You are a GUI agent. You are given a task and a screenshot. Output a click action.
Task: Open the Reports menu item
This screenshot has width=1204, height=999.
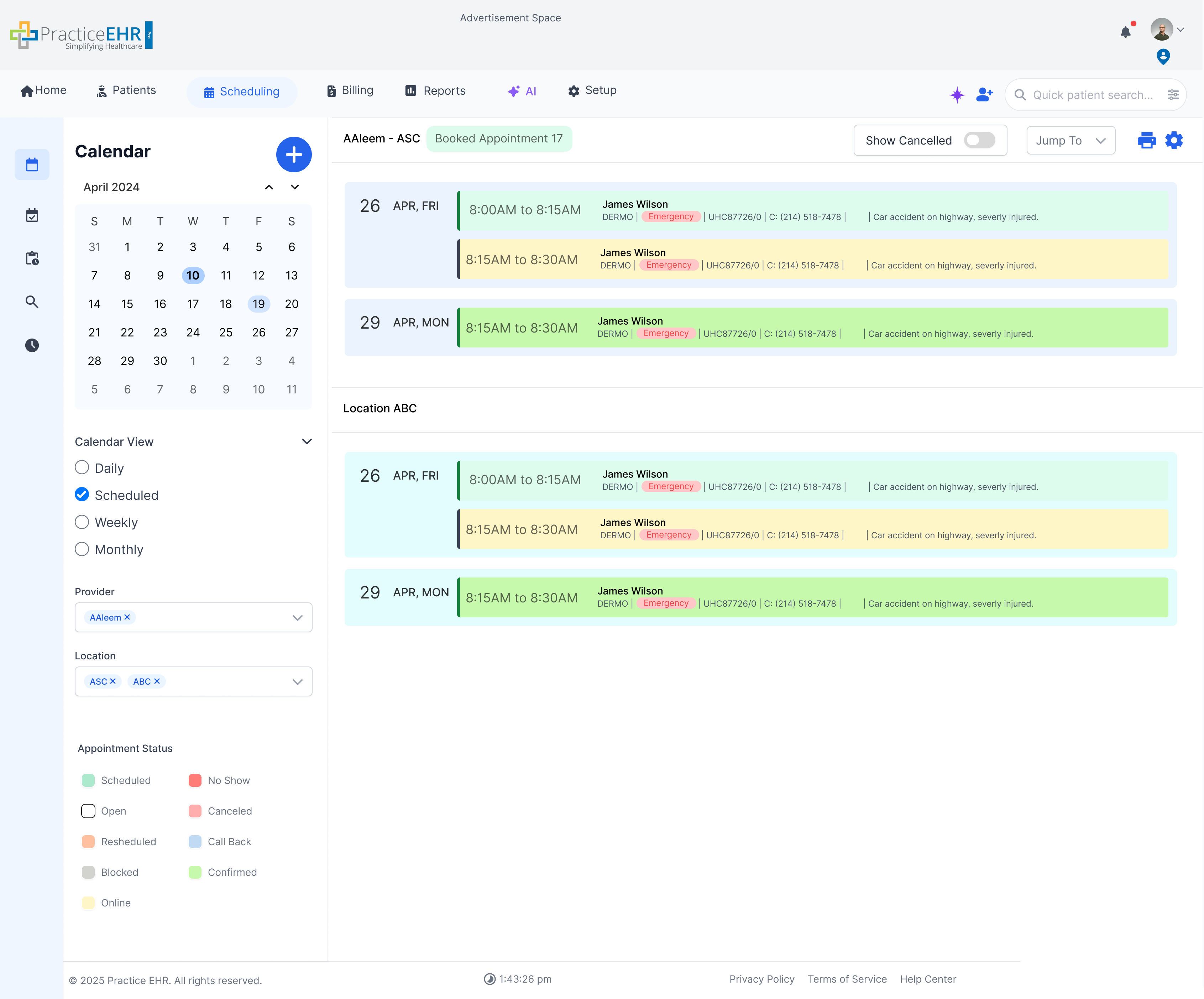pyautogui.click(x=435, y=90)
